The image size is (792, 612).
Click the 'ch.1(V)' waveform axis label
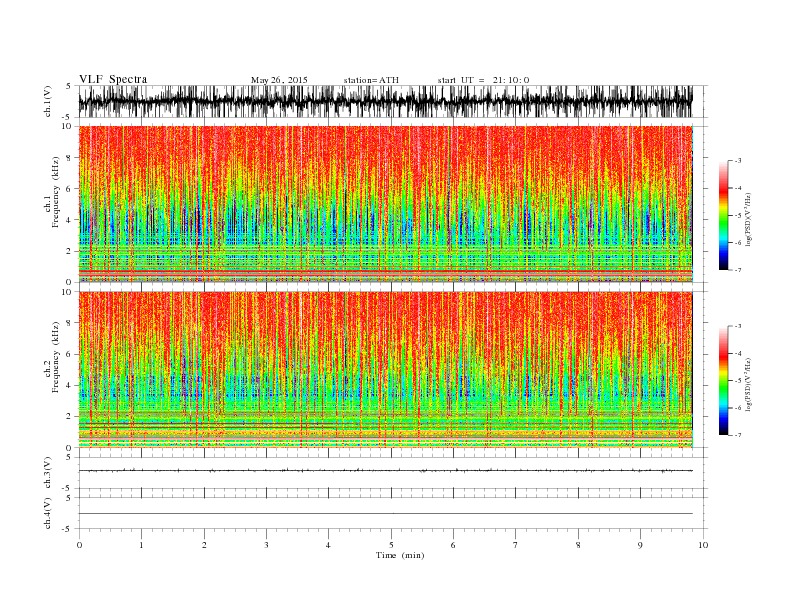point(47,101)
